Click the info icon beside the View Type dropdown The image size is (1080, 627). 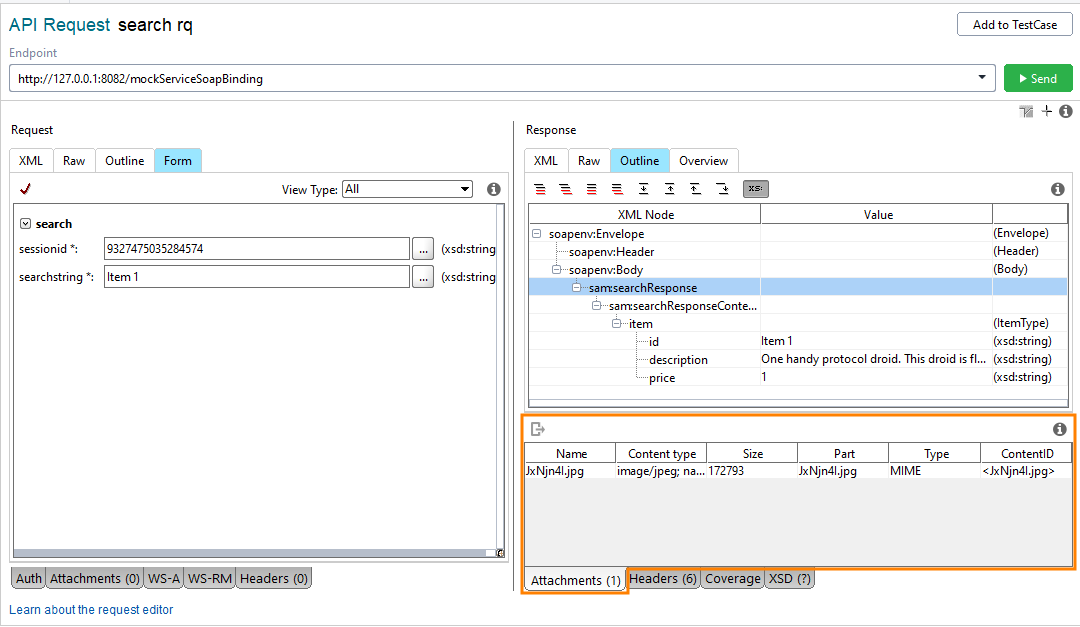(493, 189)
